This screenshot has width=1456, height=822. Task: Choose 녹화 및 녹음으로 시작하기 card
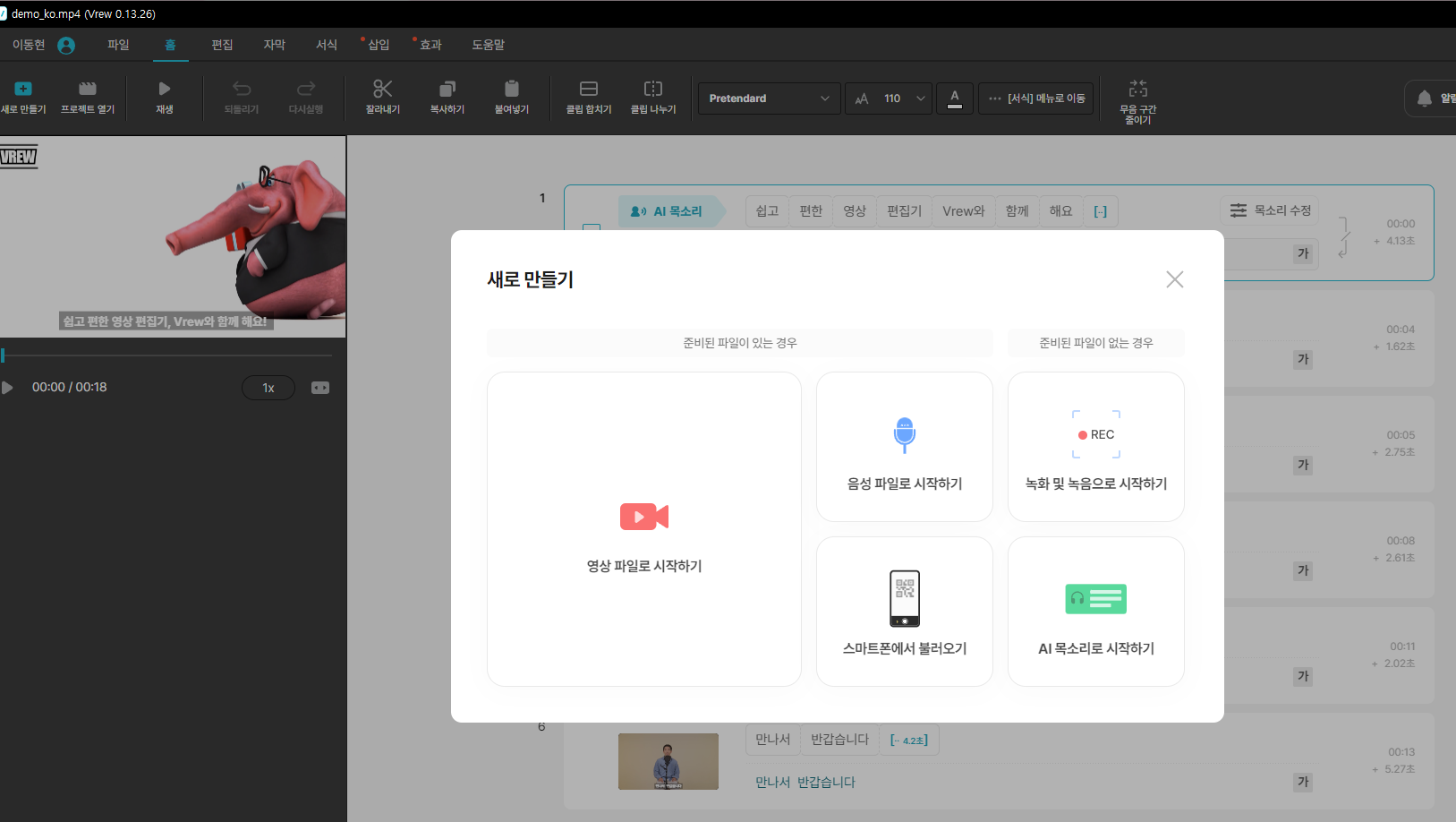[1096, 447]
